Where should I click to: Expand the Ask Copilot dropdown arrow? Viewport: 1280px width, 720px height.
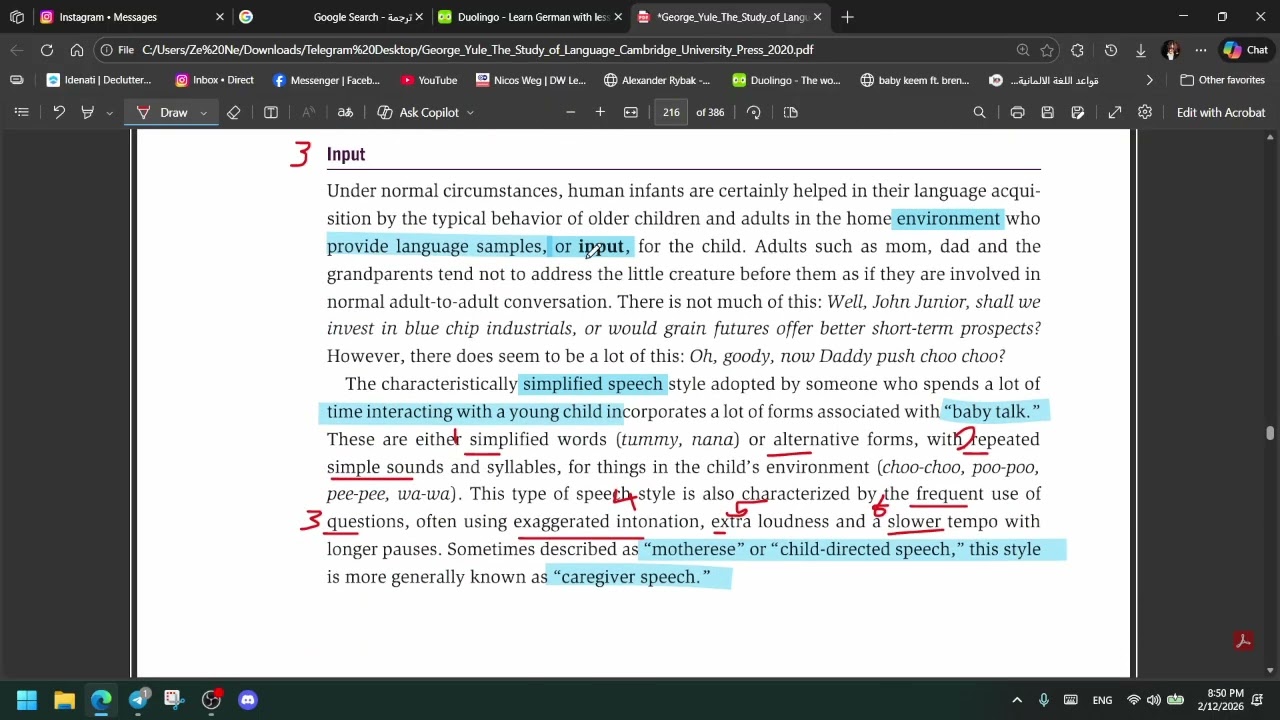(470, 112)
